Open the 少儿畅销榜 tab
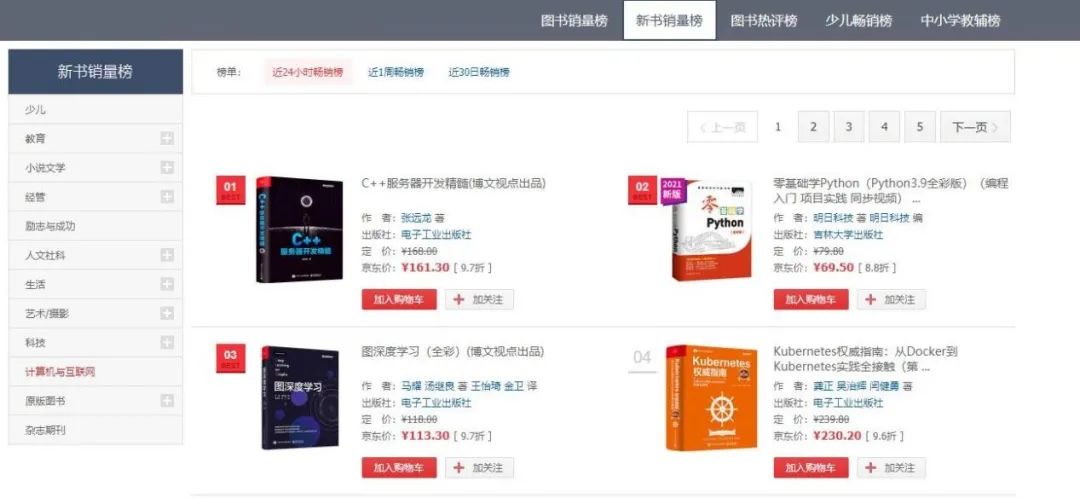This screenshot has width=1080, height=498. (x=859, y=21)
